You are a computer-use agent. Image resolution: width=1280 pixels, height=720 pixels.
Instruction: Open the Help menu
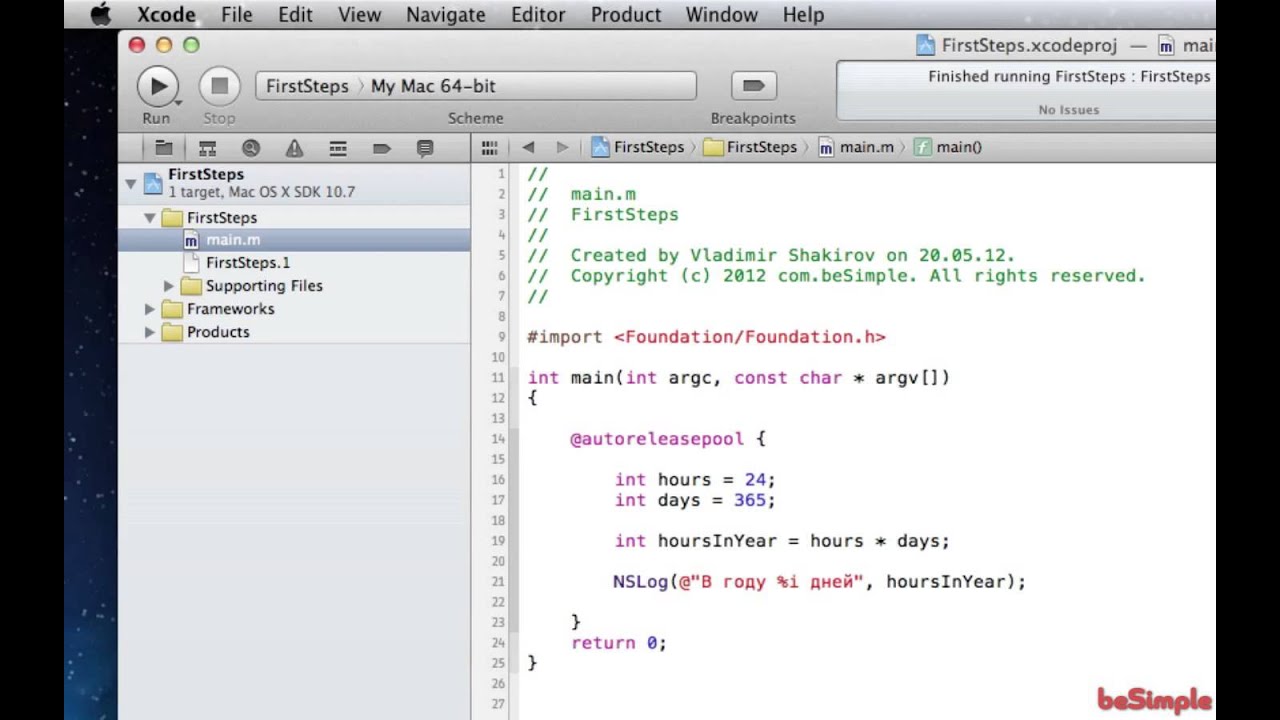pyautogui.click(x=803, y=15)
